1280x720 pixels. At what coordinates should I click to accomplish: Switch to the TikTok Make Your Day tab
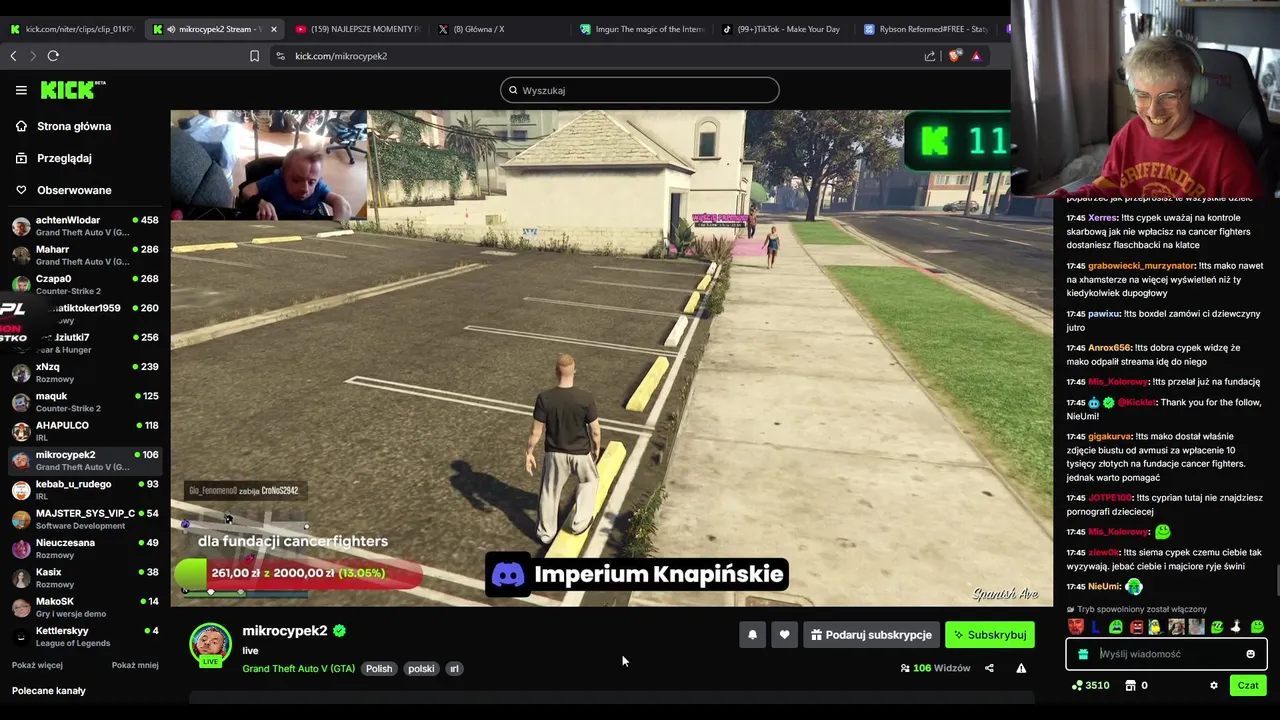coord(782,29)
